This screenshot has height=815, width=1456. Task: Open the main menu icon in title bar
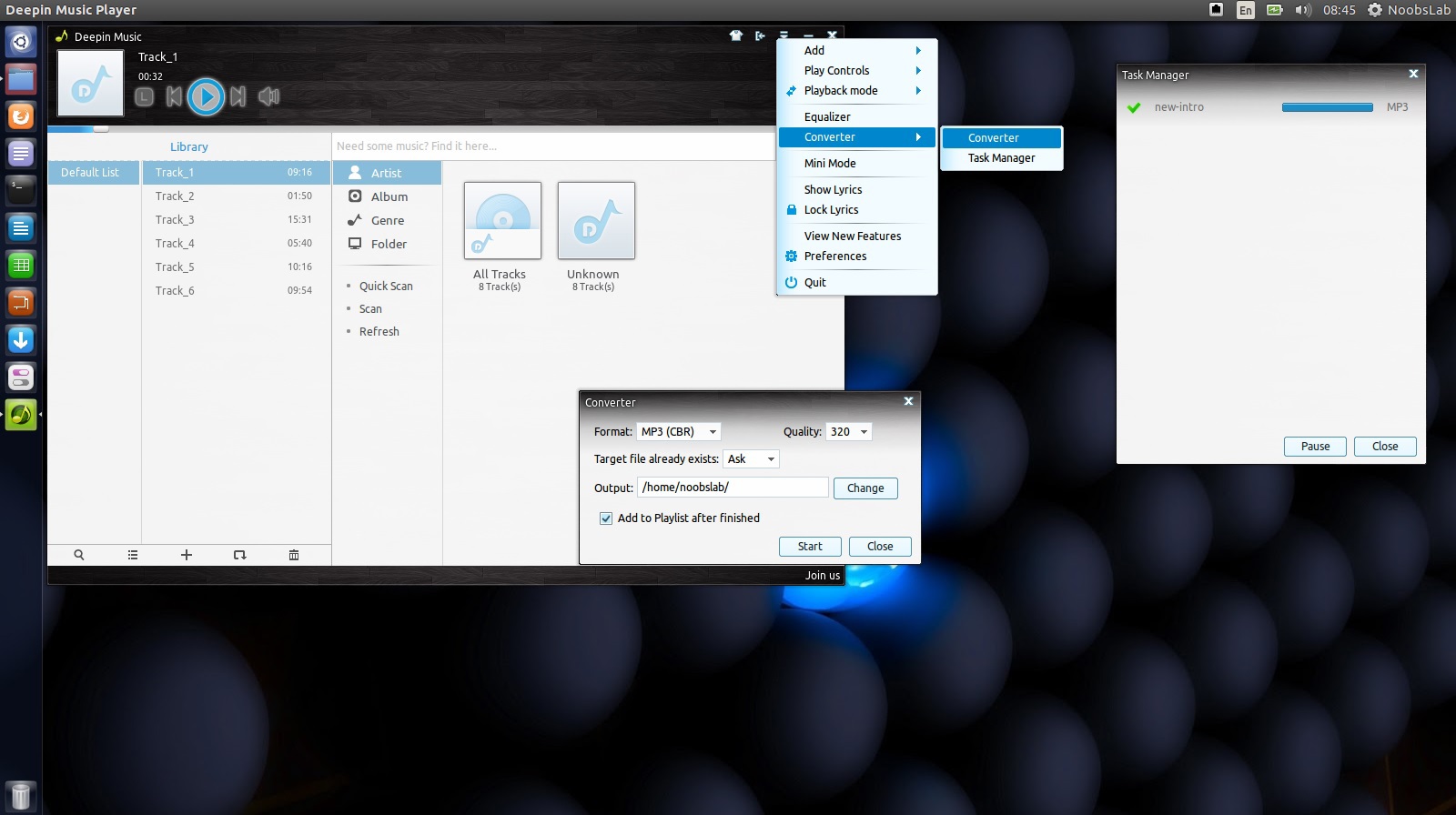coord(784,35)
